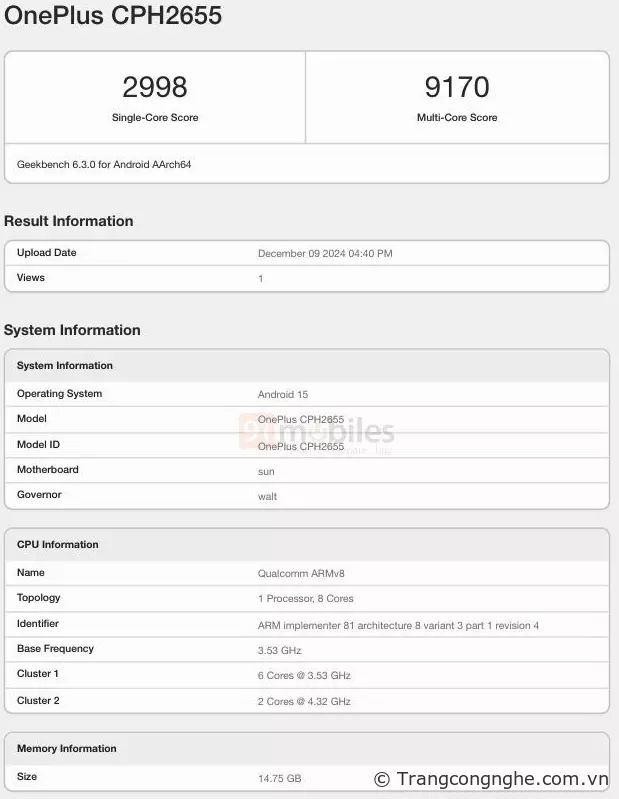Click the System Information section heading

pyautogui.click(x=72, y=330)
